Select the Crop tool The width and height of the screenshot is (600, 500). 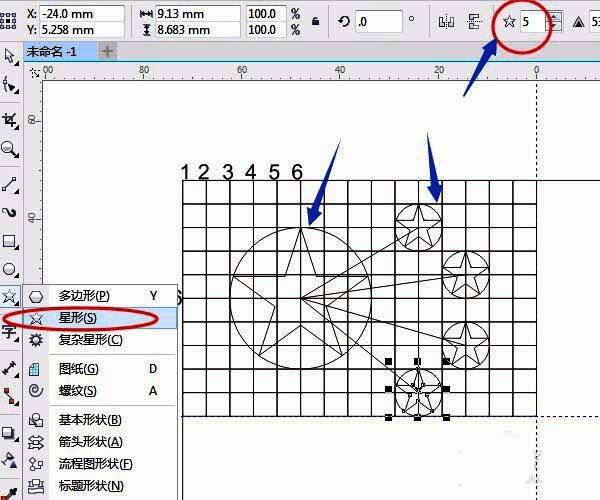10,120
